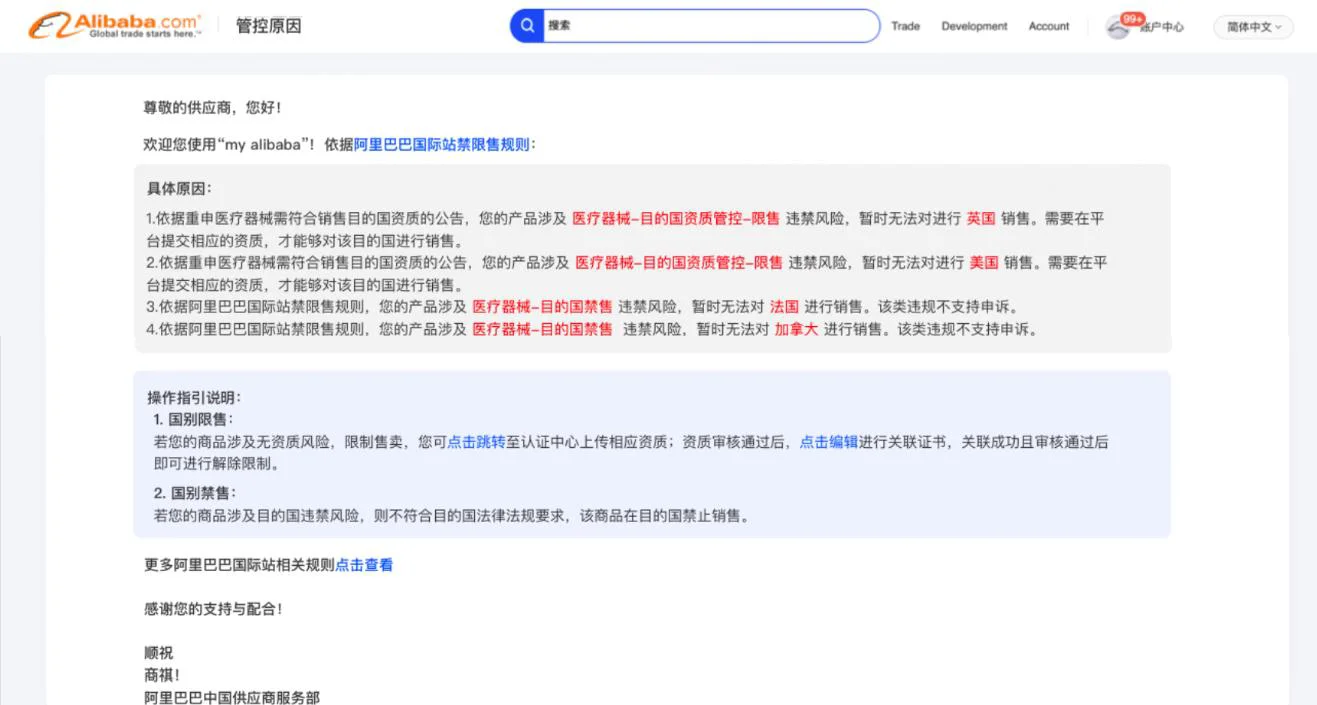Open the Trade menu
The image size is (1317, 705).
(905, 26)
